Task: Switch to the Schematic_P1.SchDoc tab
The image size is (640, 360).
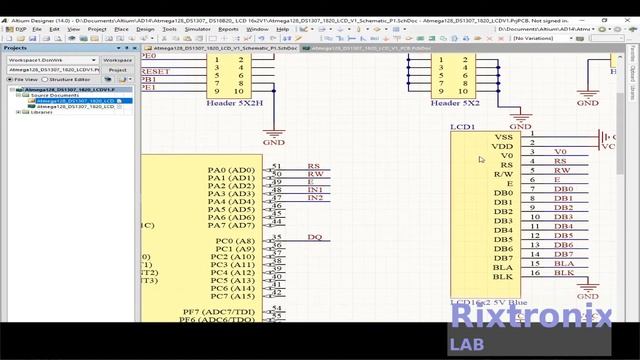Action: coord(221,48)
